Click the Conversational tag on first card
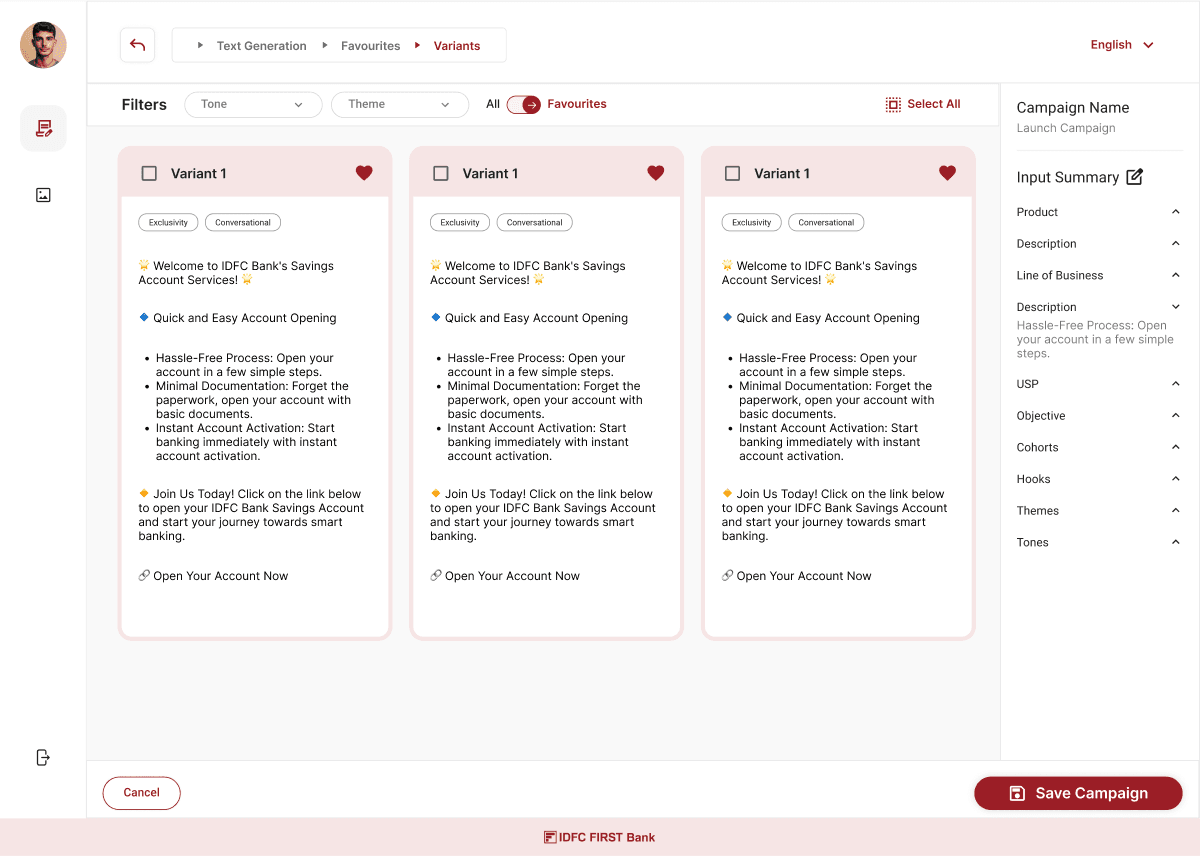Image resolution: width=1200 pixels, height=856 pixels. 243,222
